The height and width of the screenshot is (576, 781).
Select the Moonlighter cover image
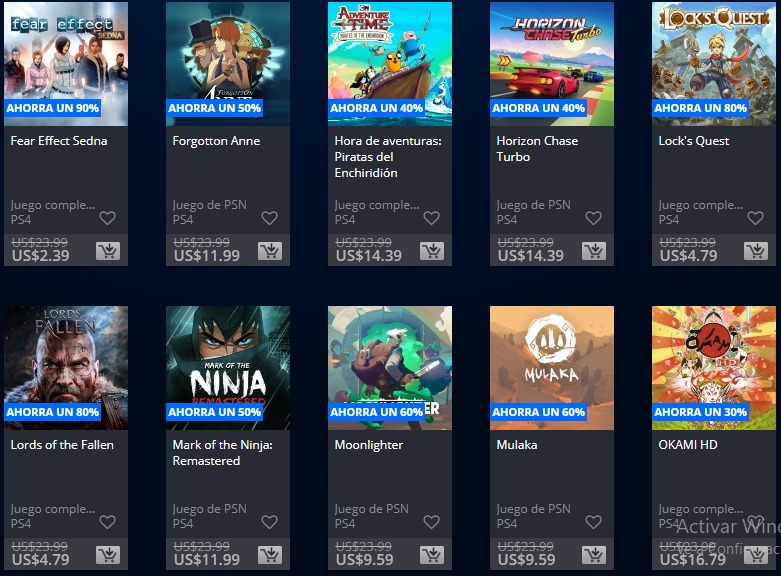pyautogui.click(x=390, y=368)
